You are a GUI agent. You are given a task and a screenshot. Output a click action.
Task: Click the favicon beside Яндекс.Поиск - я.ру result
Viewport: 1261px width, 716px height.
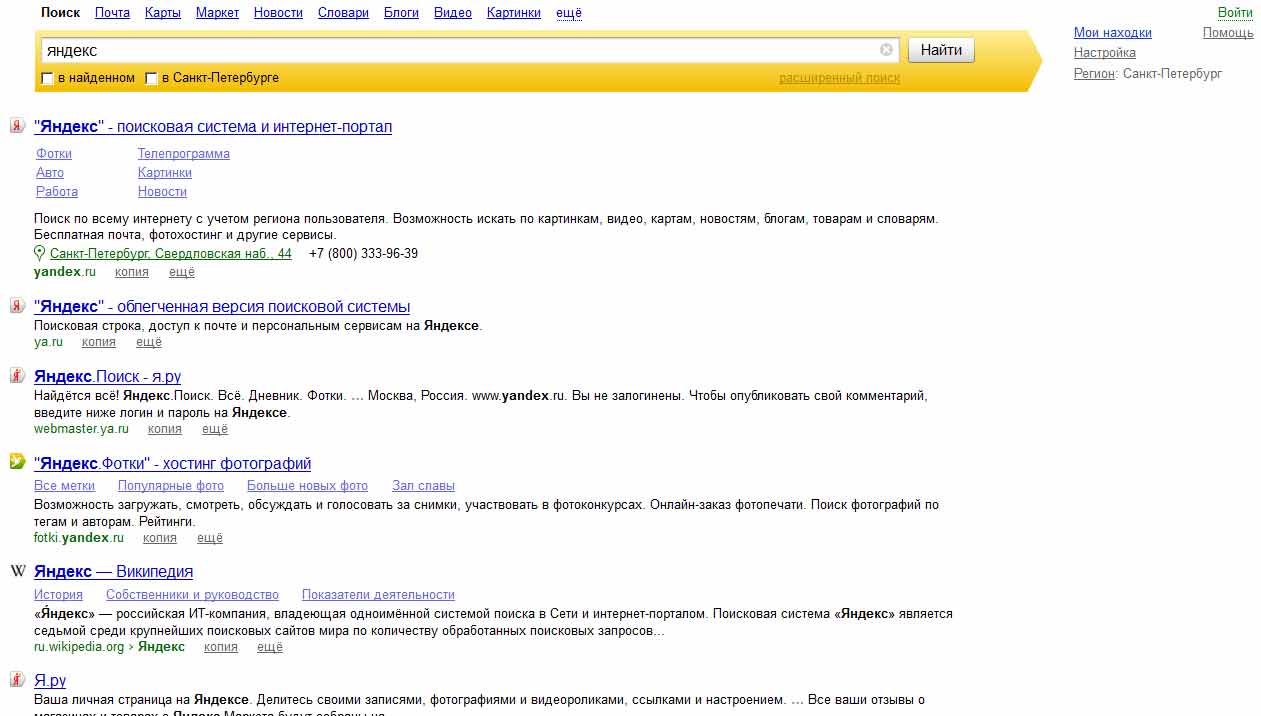pos(17,375)
